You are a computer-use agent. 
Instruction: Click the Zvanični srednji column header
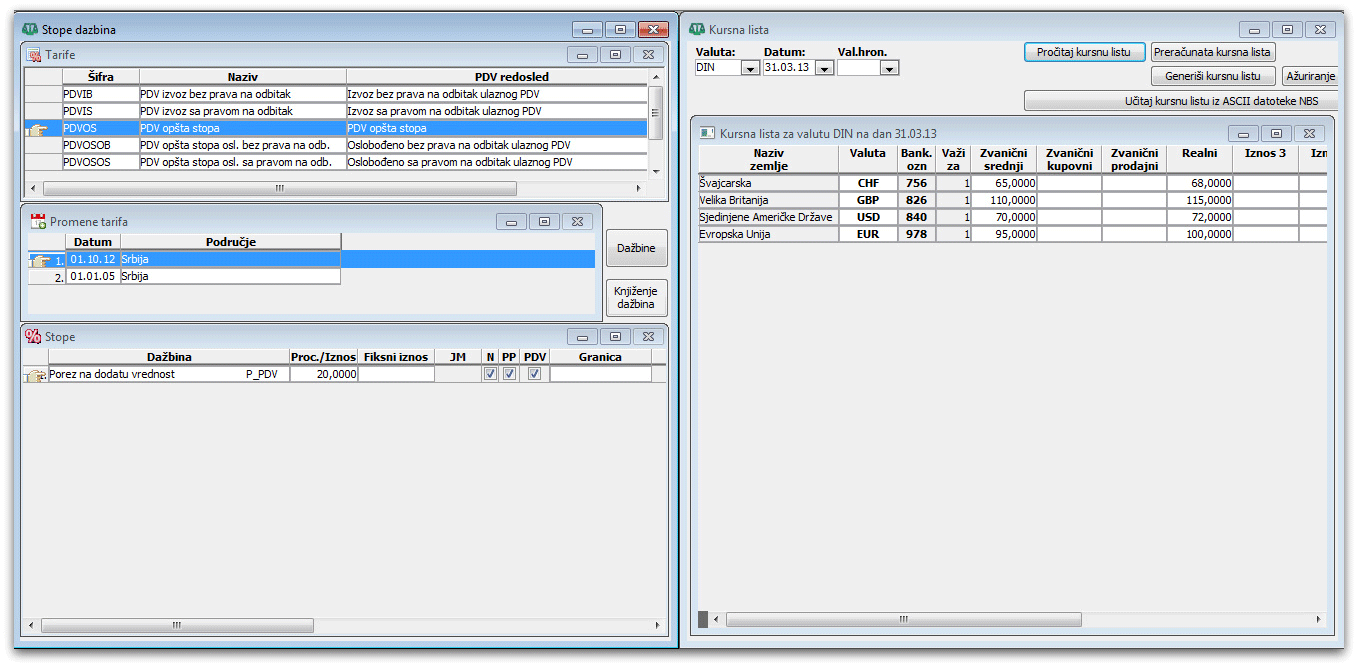[1003, 159]
